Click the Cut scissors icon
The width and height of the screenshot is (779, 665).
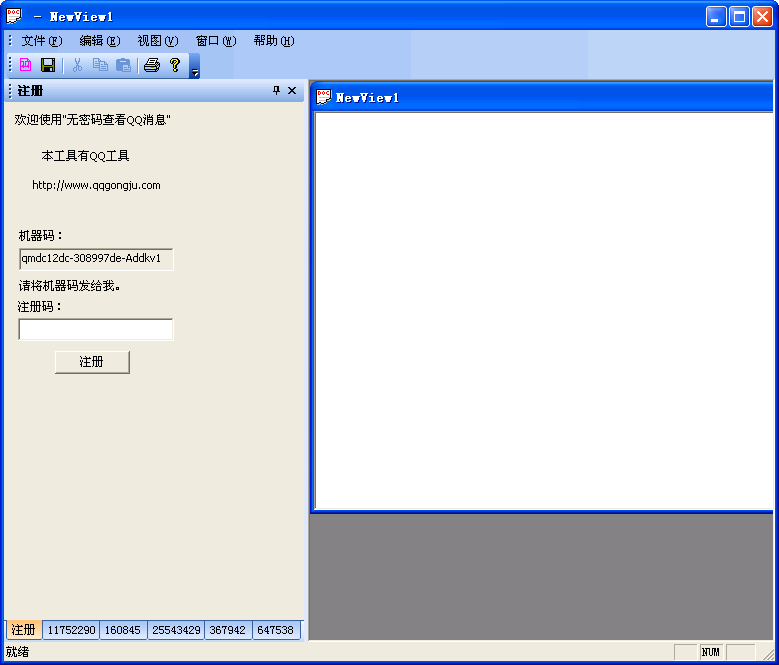click(x=77, y=65)
